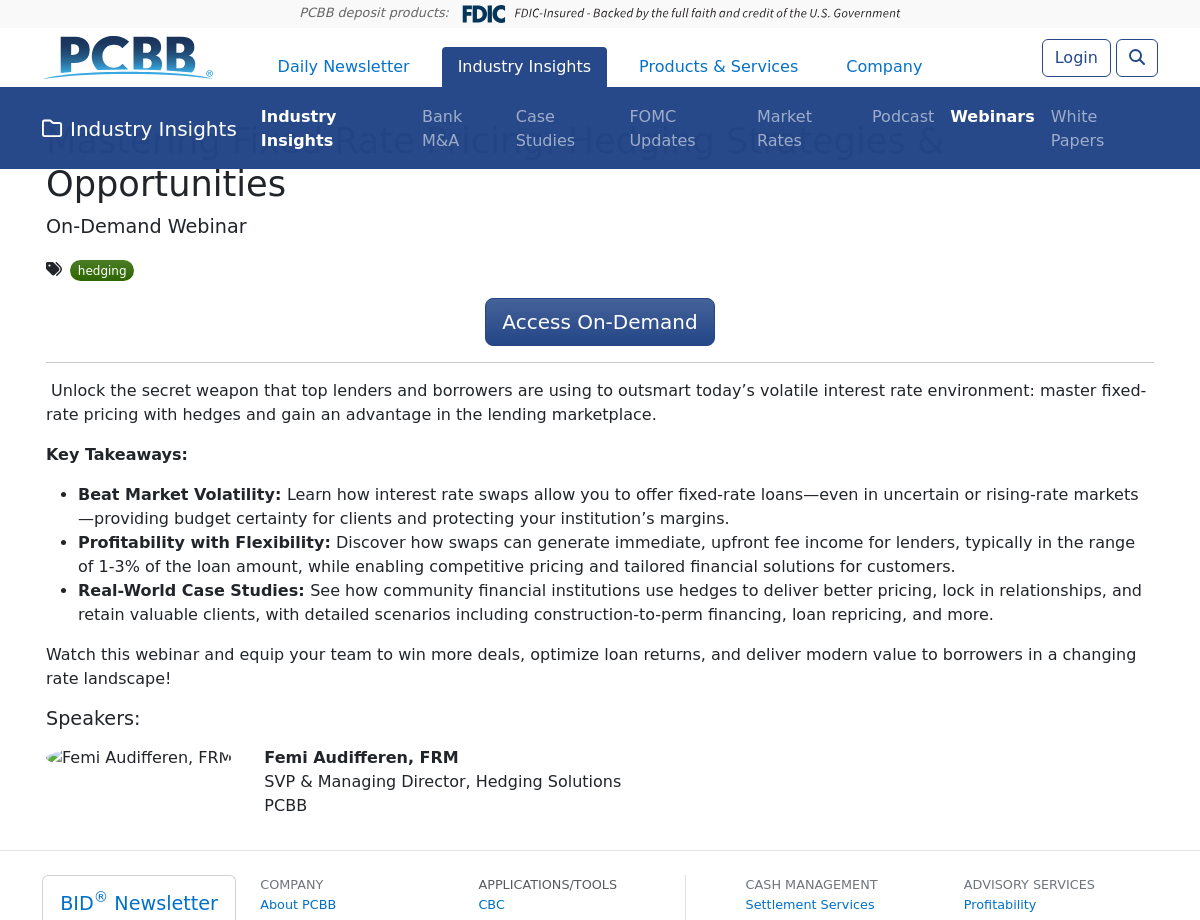Open Daily Newsletter menu
The image size is (1200, 920).
[x=343, y=67]
